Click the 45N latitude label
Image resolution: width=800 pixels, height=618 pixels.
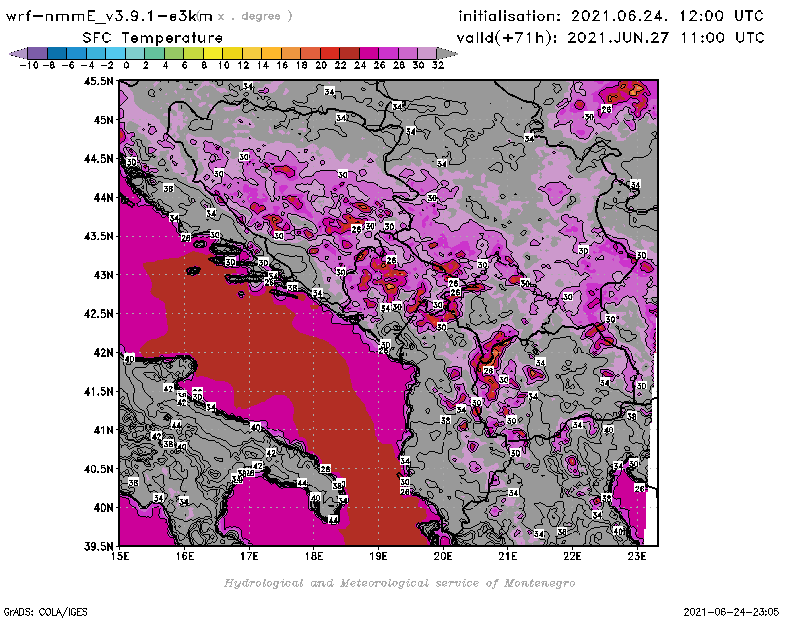tap(103, 120)
